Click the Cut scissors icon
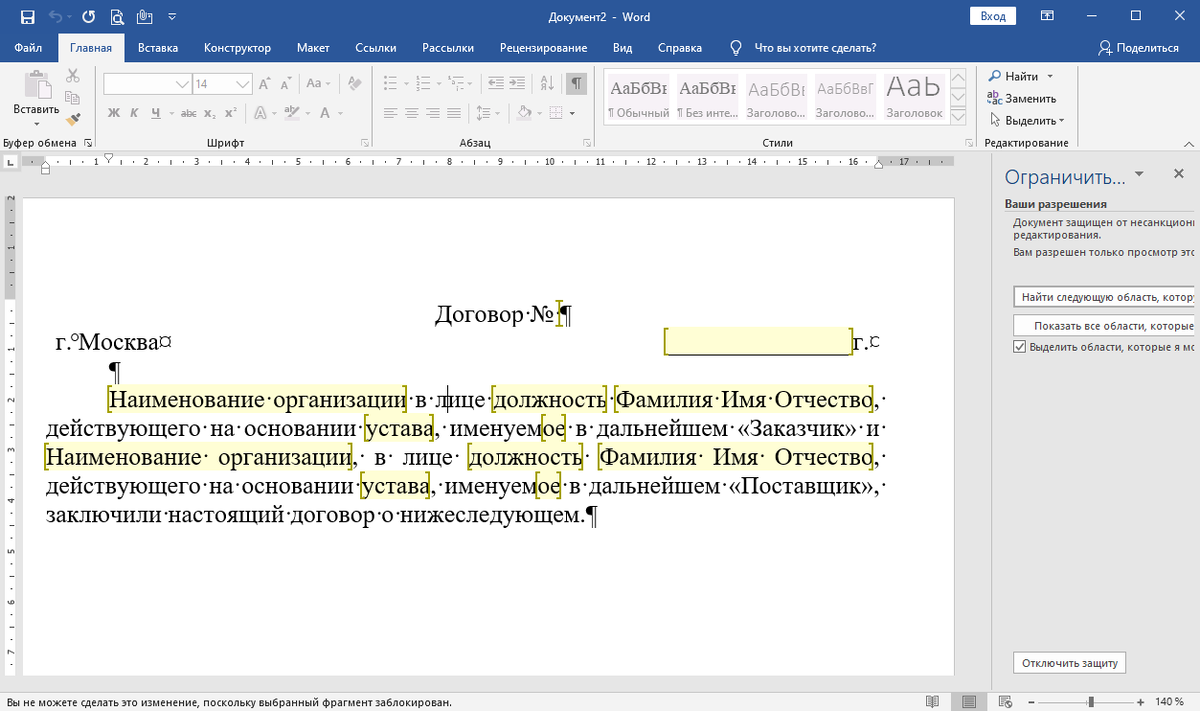This screenshot has width=1200, height=711. 73,76
